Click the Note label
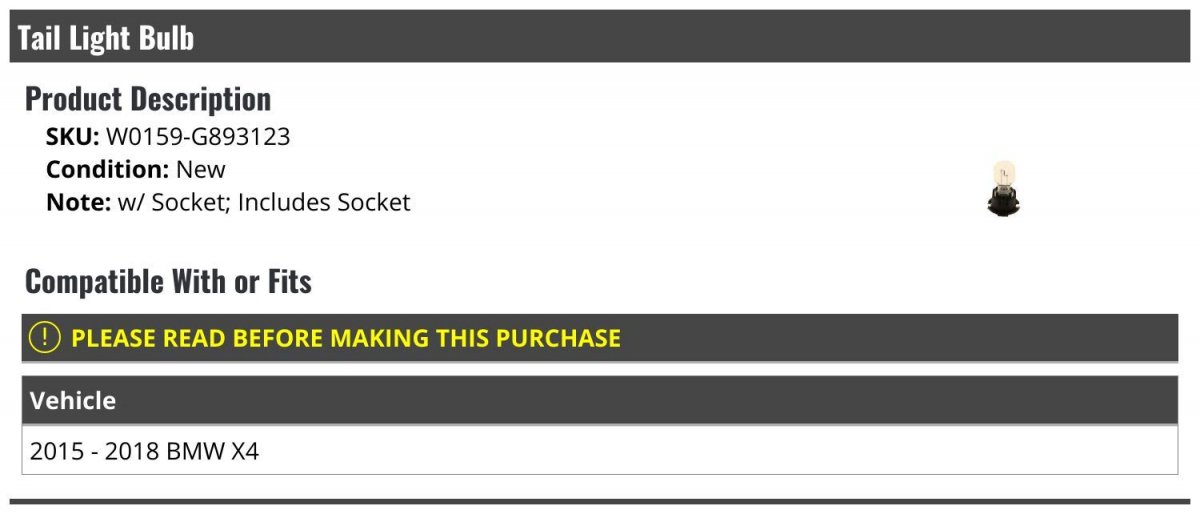1200x514 pixels. (78, 202)
